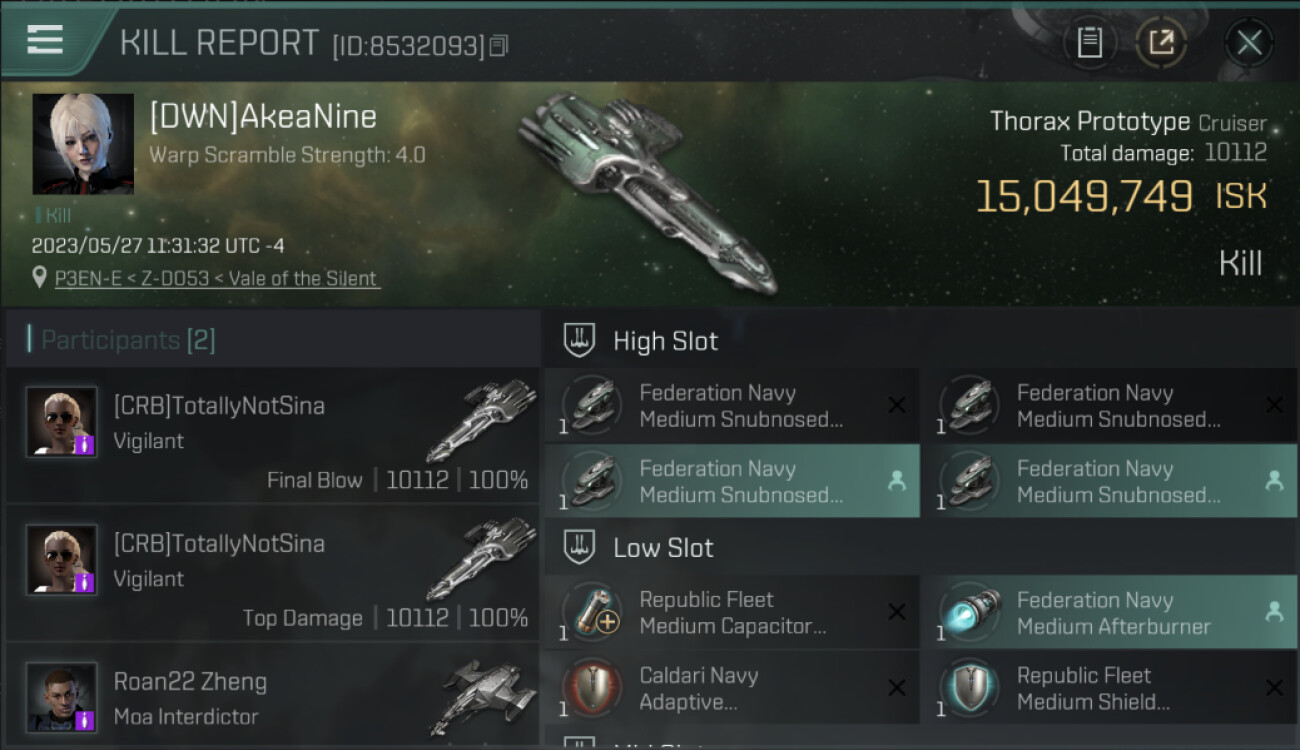The image size is (1300, 750).
Task: Click the share kill report icon
Action: pos(1161,42)
